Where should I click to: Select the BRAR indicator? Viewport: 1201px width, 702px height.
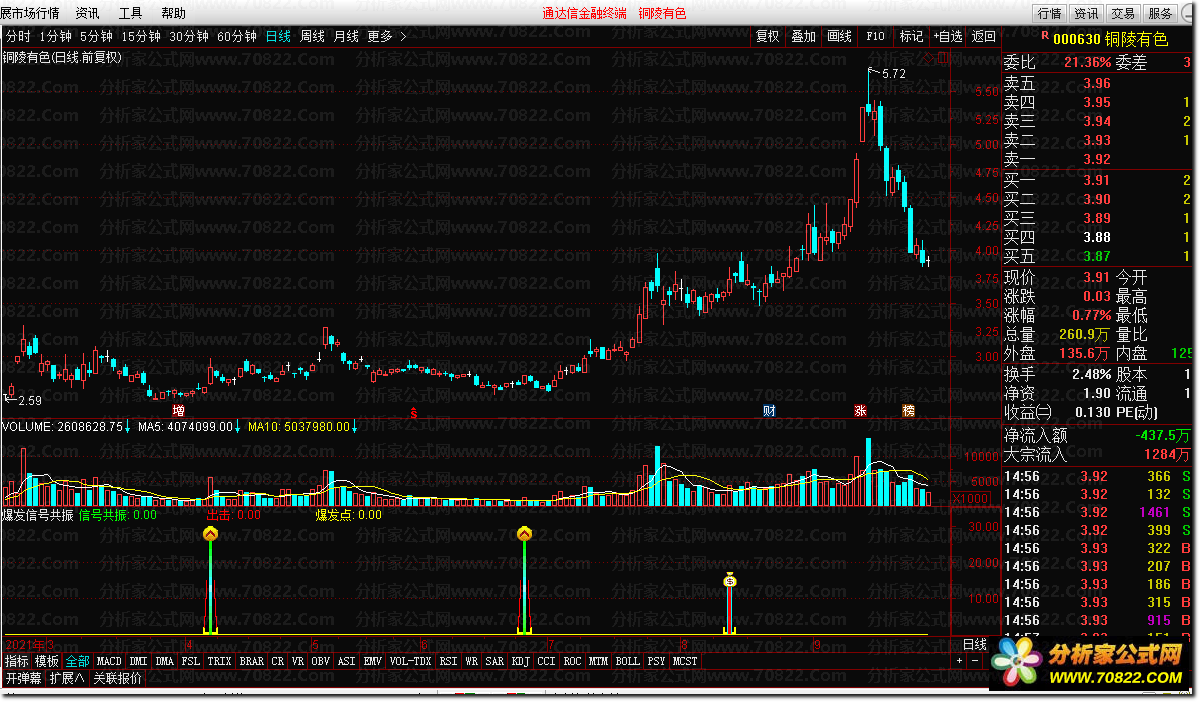pos(252,661)
